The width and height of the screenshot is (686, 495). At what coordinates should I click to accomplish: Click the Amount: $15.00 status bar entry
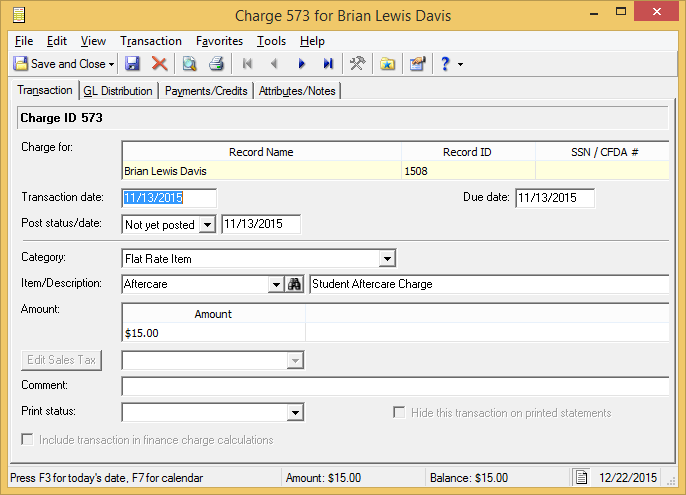coord(323,477)
